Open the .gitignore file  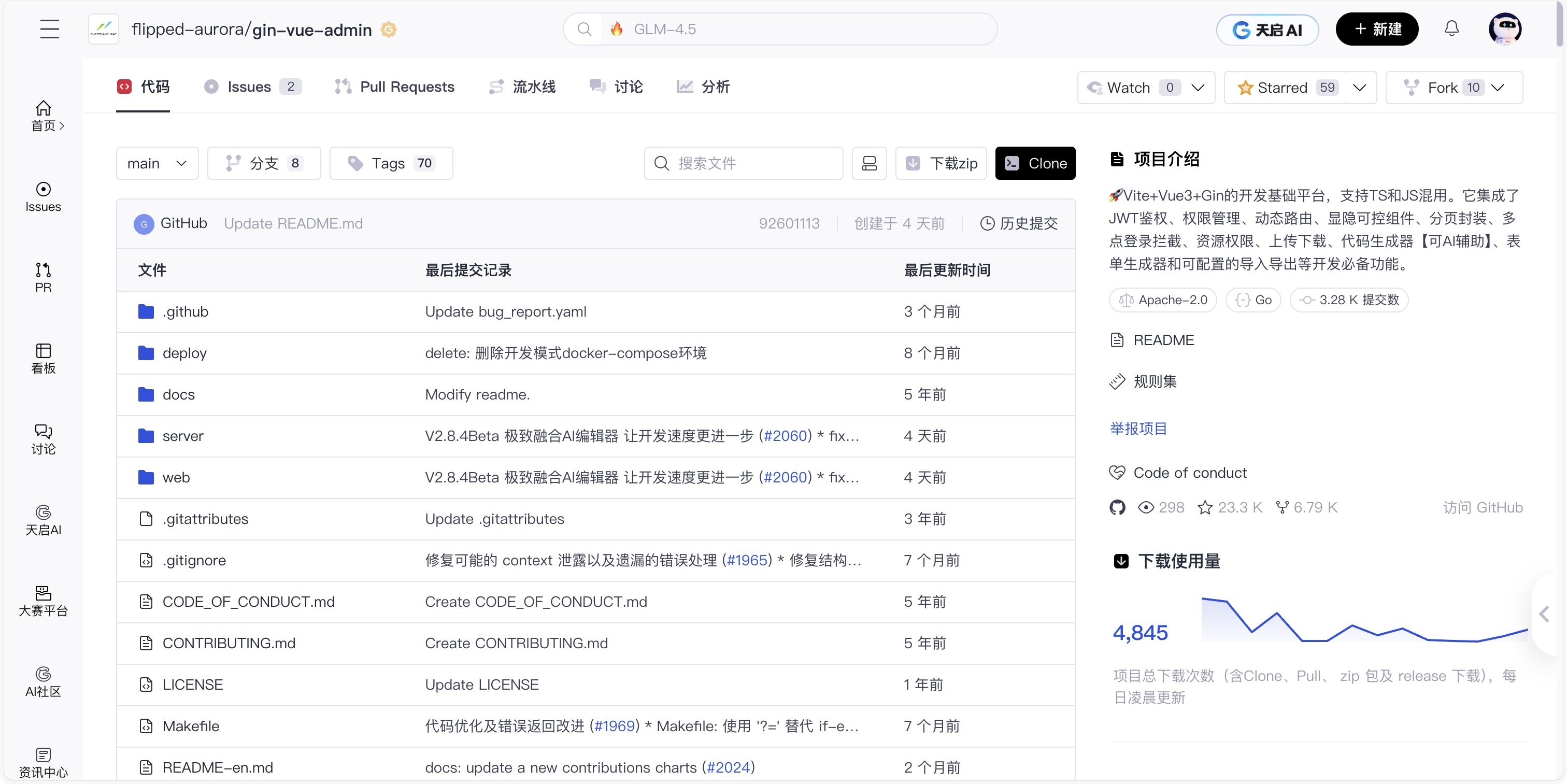pos(194,560)
